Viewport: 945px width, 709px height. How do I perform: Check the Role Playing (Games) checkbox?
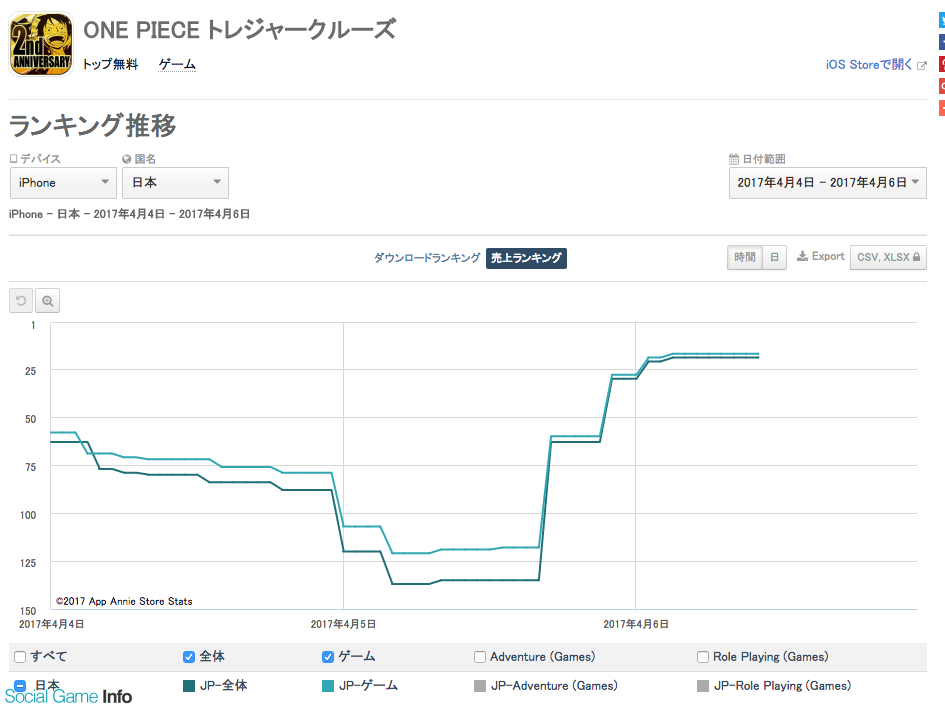click(703, 657)
